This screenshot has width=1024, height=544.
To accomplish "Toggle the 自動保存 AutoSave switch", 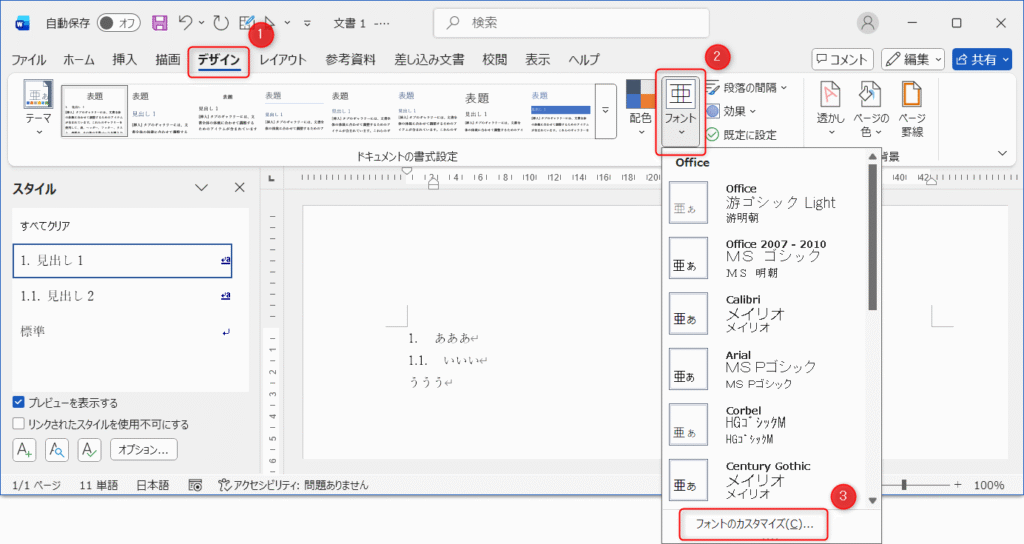I will tap(119, 22).
